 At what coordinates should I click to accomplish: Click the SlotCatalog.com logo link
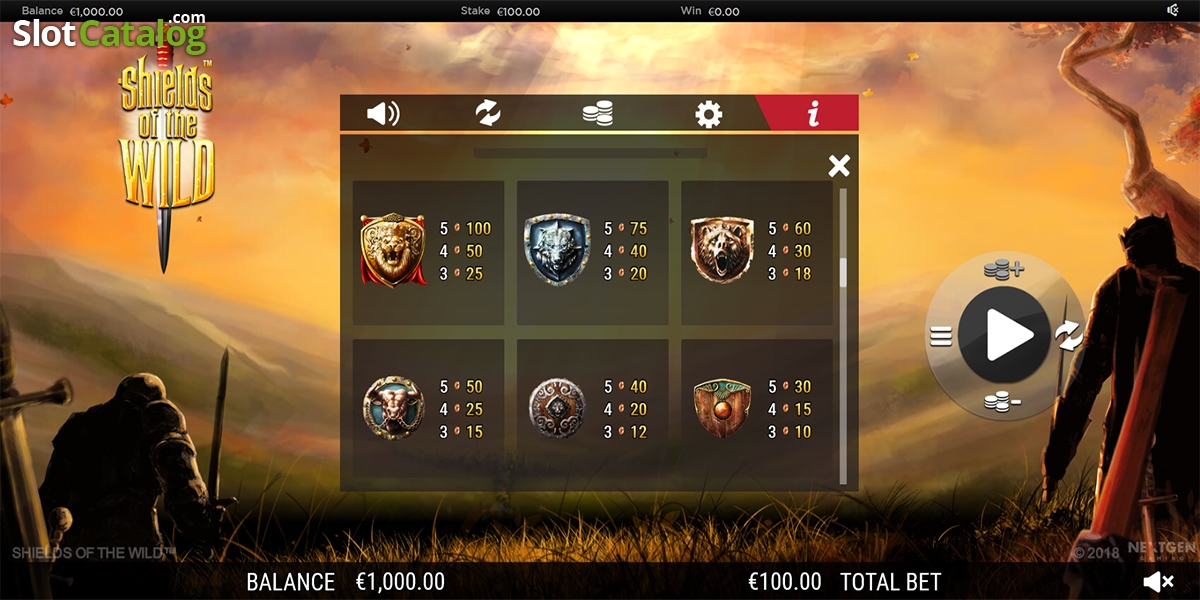(109, 34)
